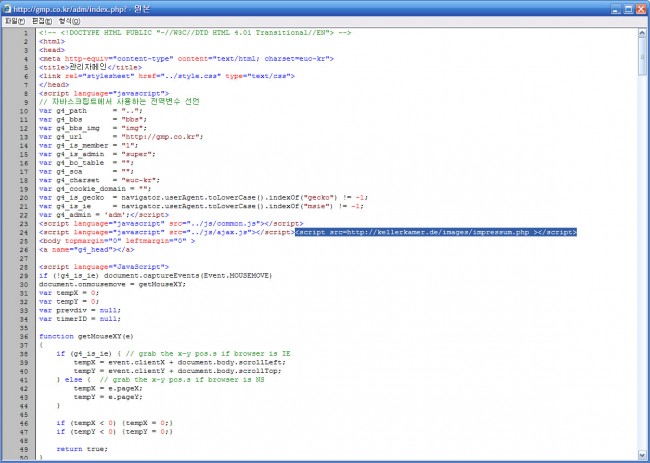Open the 편집 (Edit) menu
Screen dimensions: 650x463
42,20
